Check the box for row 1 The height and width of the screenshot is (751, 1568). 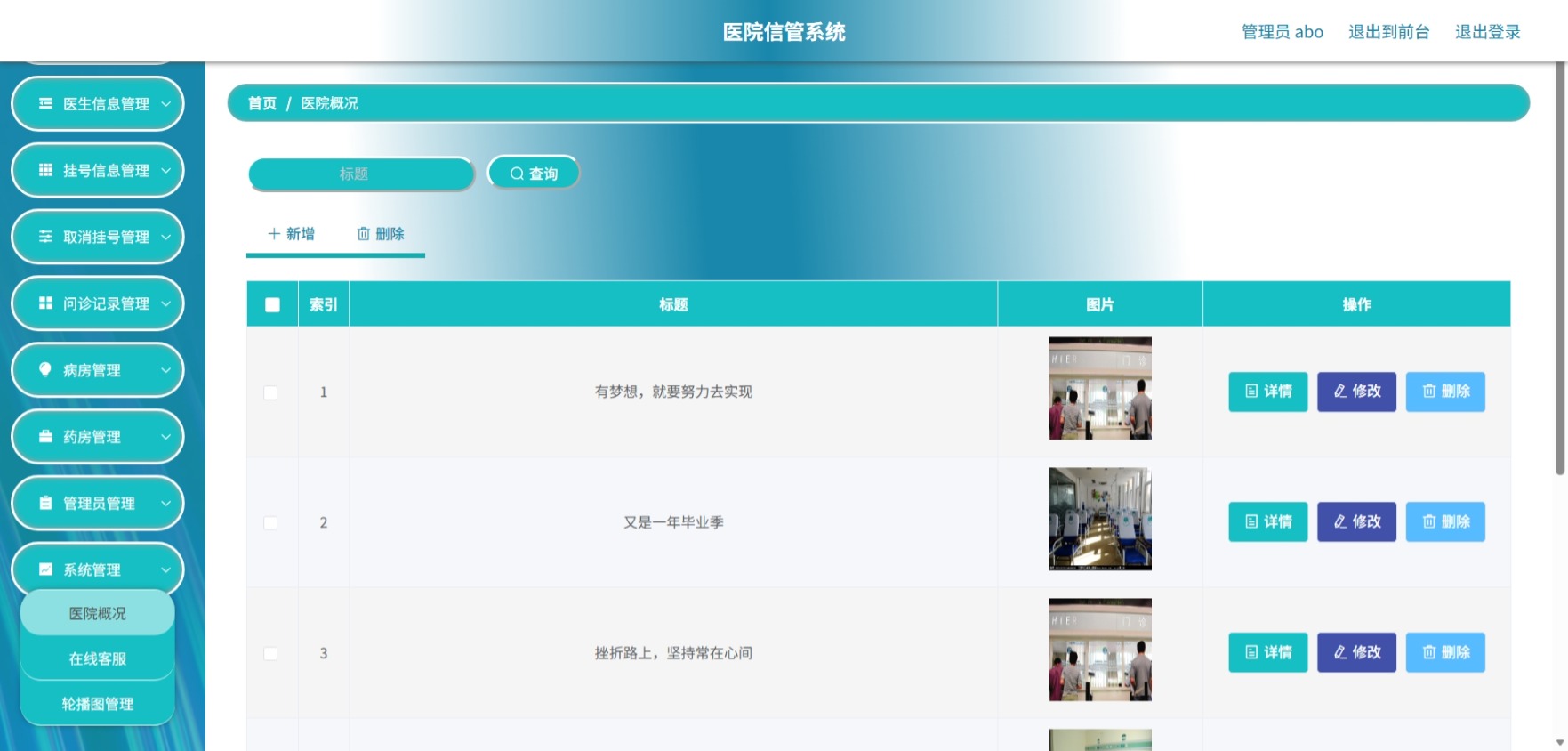coord(270,392)
